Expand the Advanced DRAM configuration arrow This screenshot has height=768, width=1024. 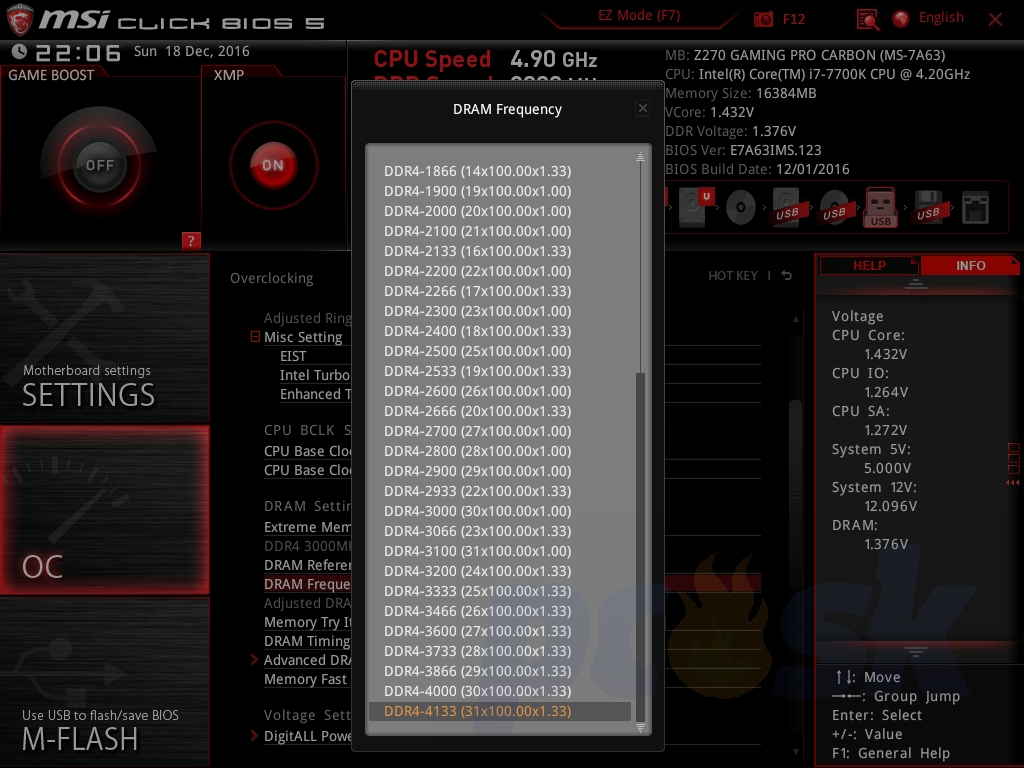tap(254, 660)
